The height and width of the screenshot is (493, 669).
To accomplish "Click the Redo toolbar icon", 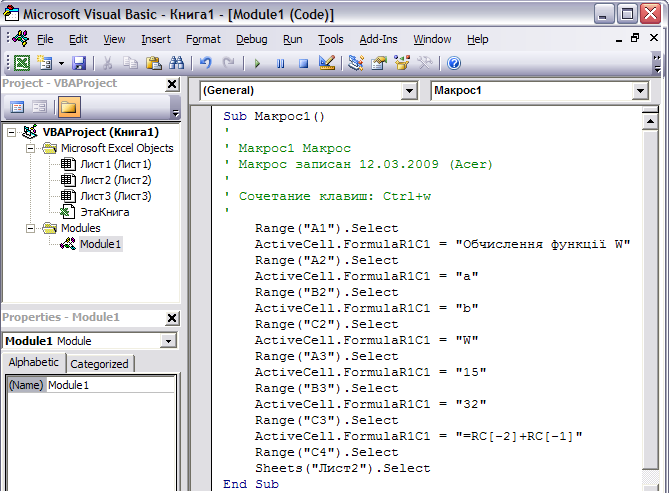I will (228, 63).
